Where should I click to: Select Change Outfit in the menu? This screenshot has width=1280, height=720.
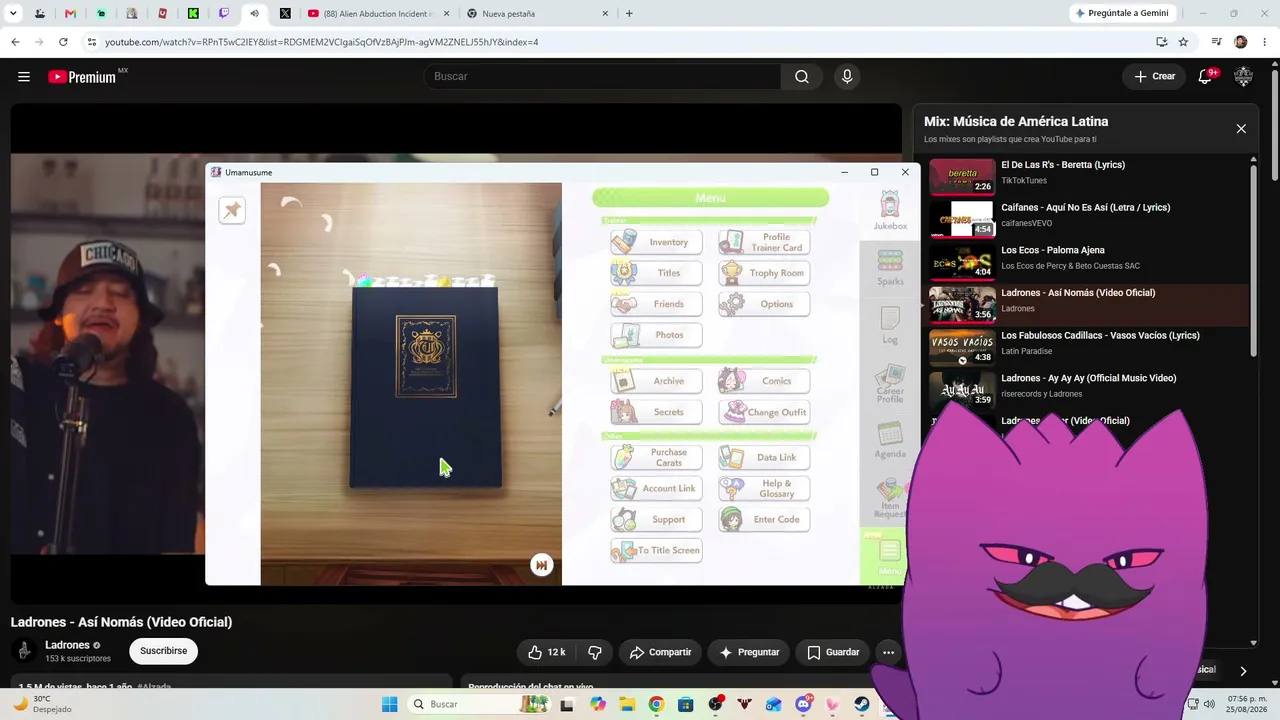point(764,412)
